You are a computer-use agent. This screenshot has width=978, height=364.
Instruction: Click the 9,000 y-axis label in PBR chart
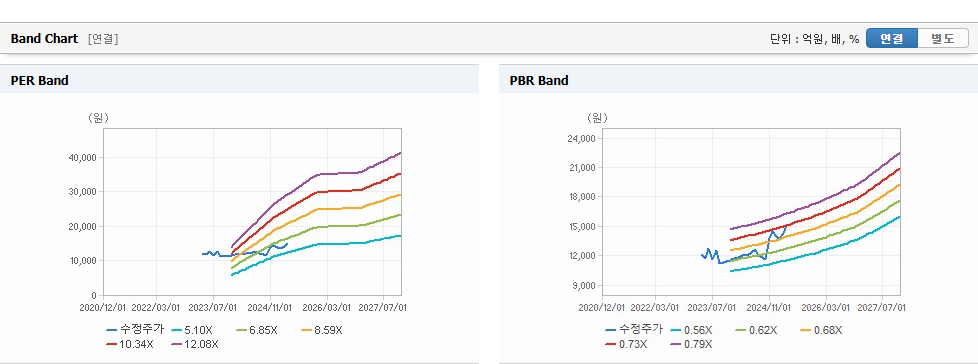point(583,285)
